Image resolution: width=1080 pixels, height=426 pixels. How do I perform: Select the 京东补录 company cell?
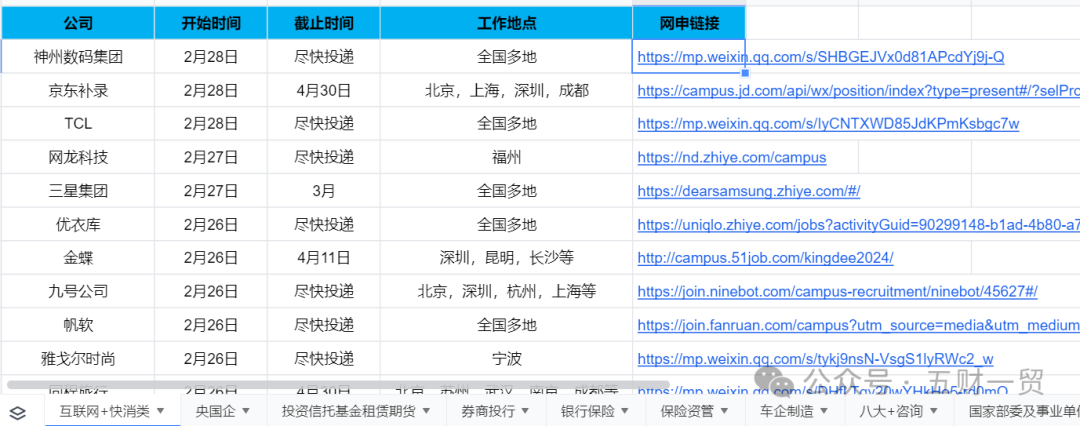tap(78, 90)
